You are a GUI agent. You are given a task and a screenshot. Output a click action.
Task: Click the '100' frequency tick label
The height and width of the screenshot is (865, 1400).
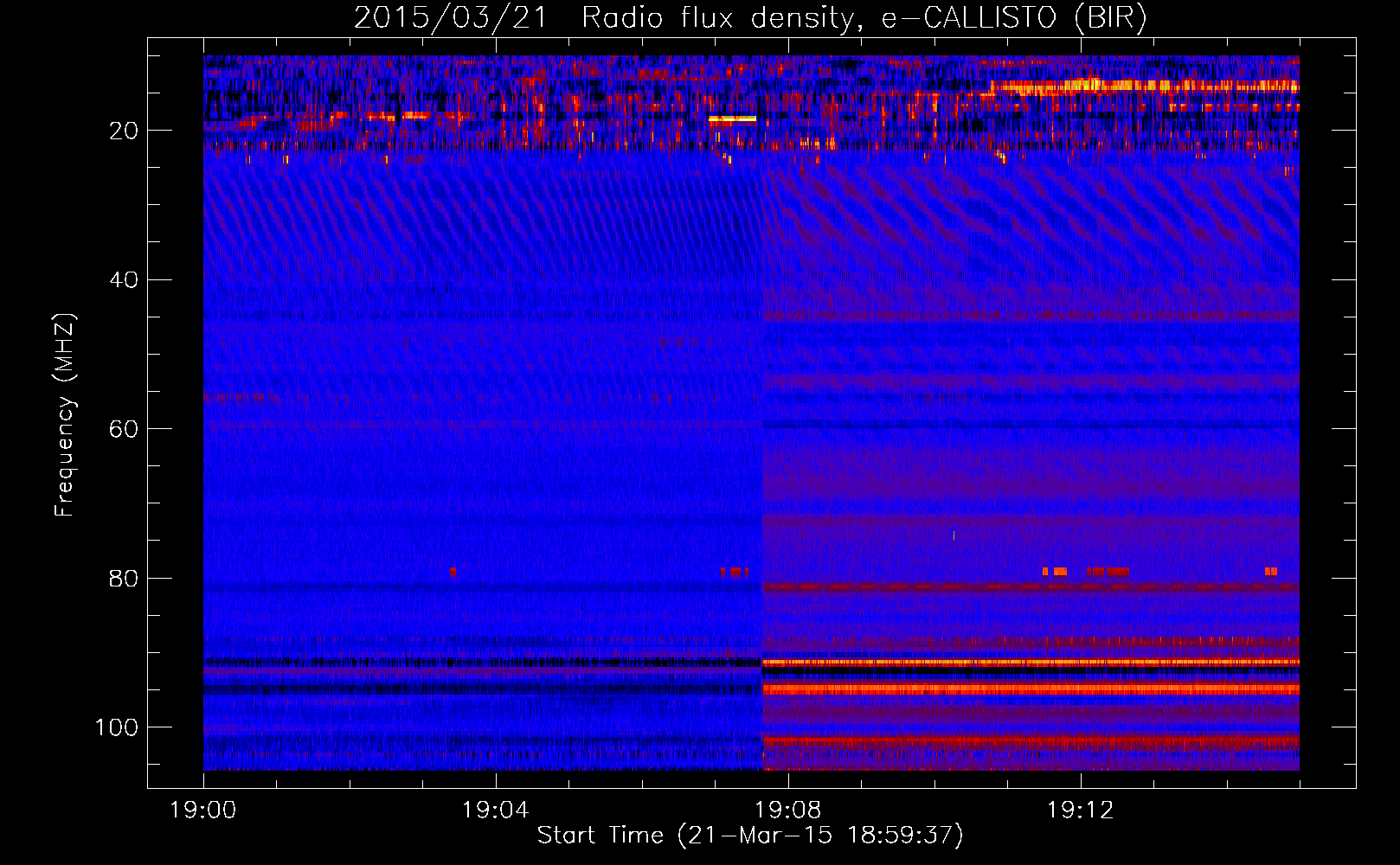tap(117, 727)
